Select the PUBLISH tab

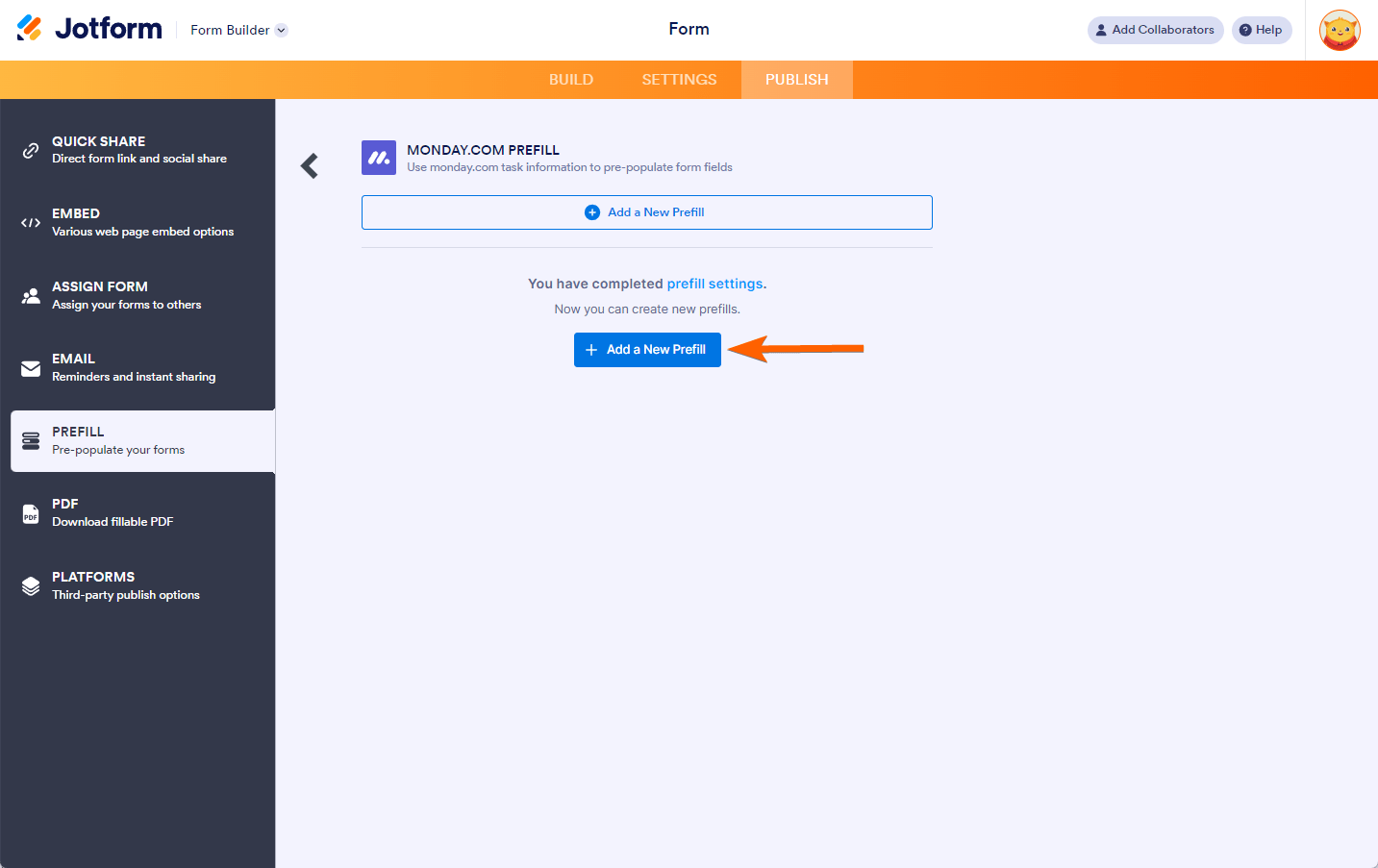[x=796, y=80]
